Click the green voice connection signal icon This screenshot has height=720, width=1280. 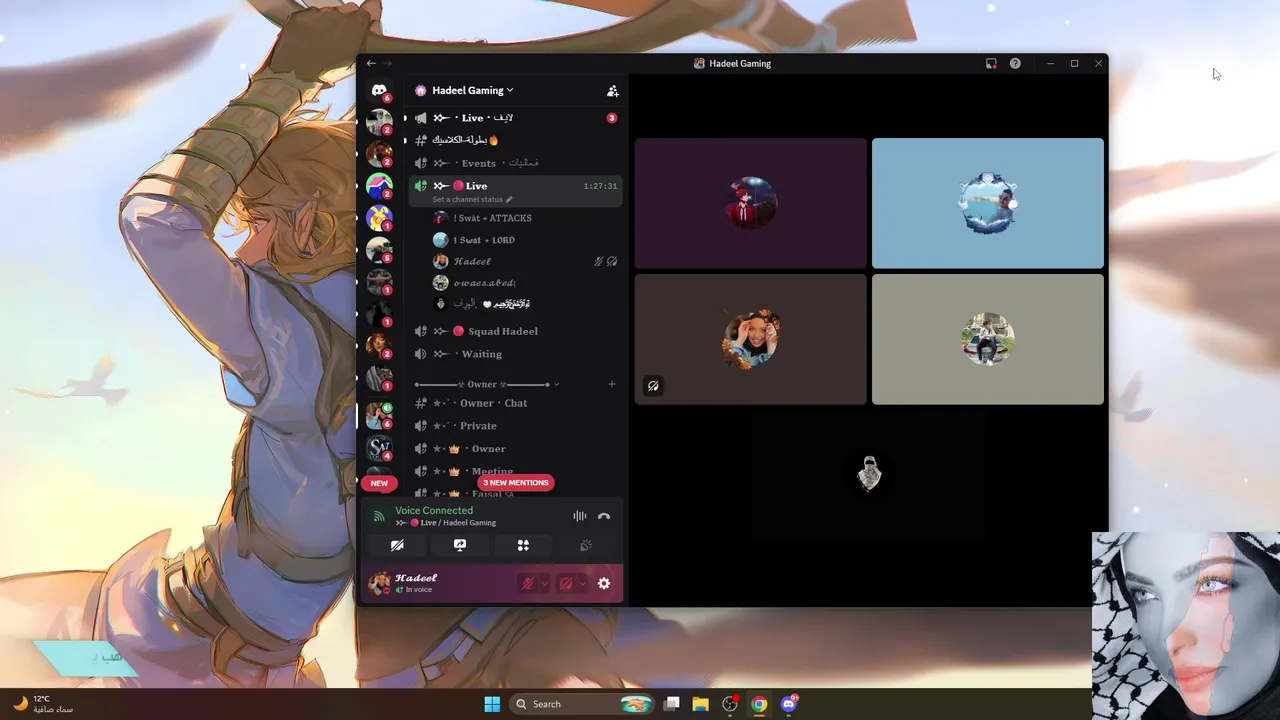(x=379, y=516)
